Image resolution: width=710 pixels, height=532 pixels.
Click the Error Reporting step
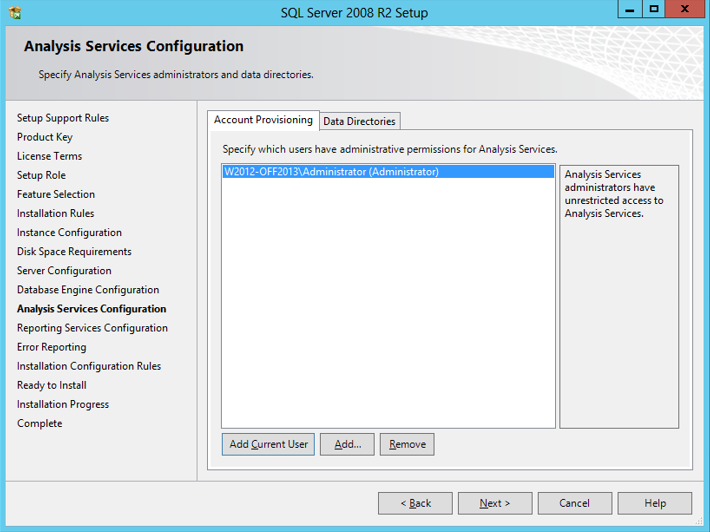[52, 347]
